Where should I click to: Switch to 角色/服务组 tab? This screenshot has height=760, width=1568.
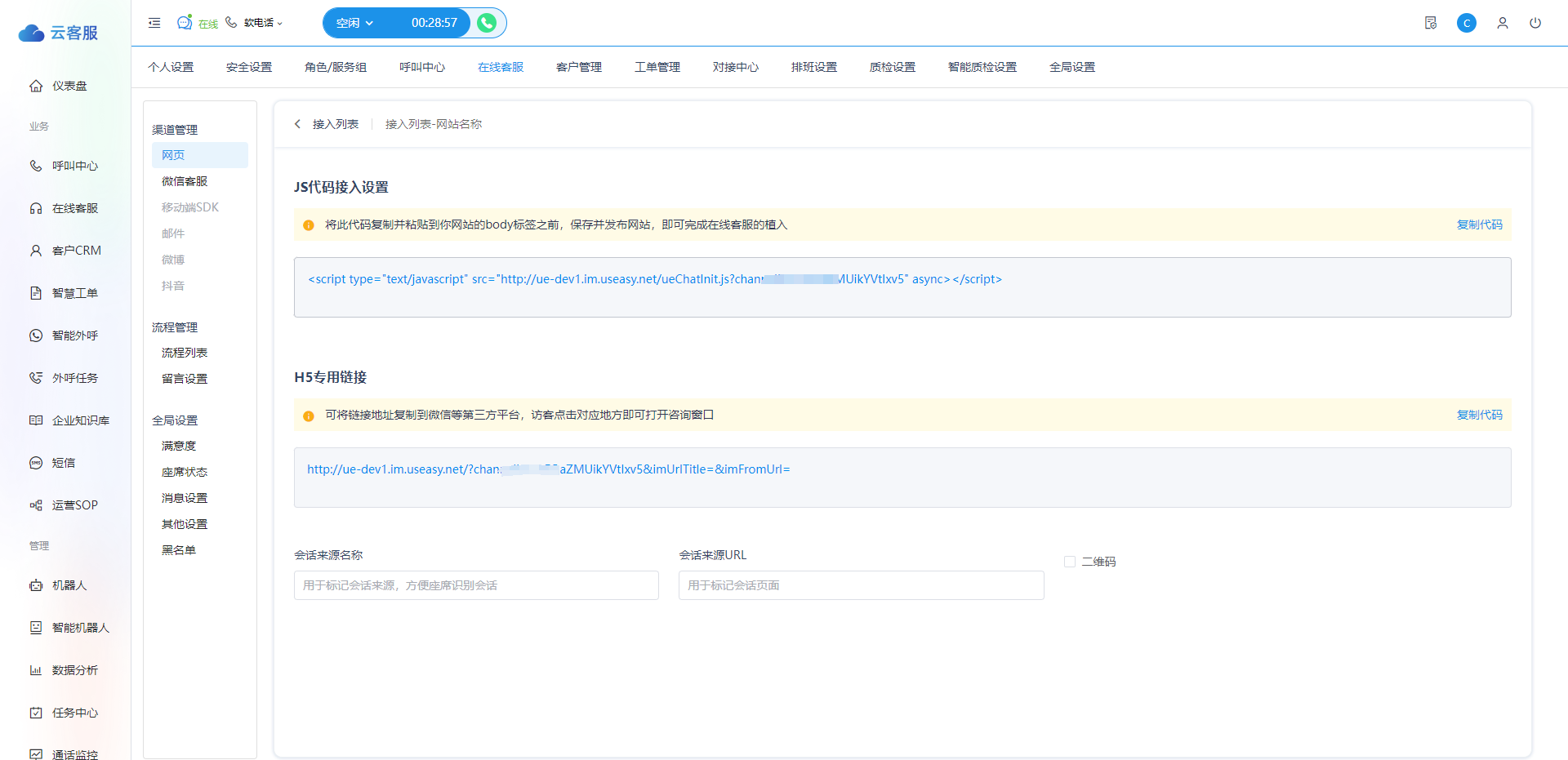[336, 67]
